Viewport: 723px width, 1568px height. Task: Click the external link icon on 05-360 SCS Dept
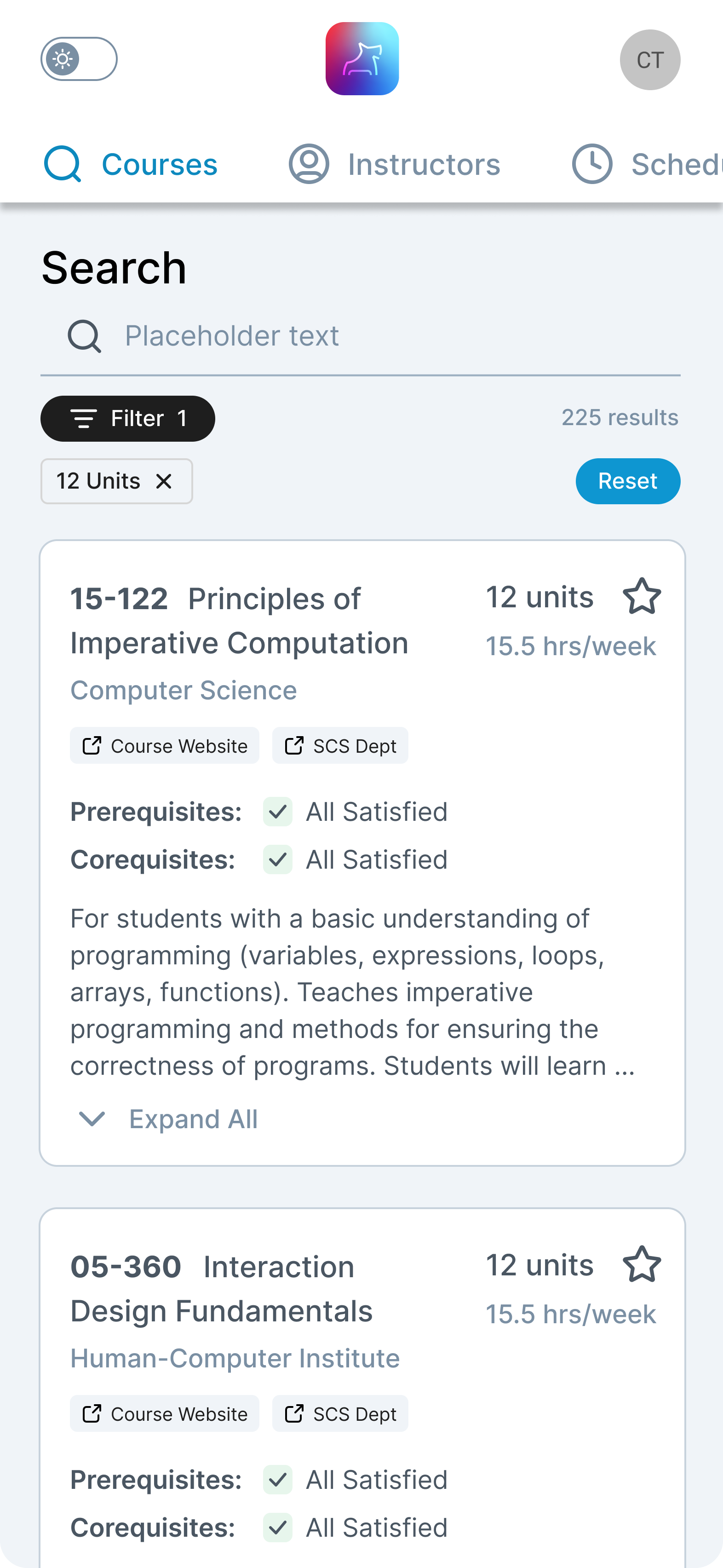[x=294, y=1413]
